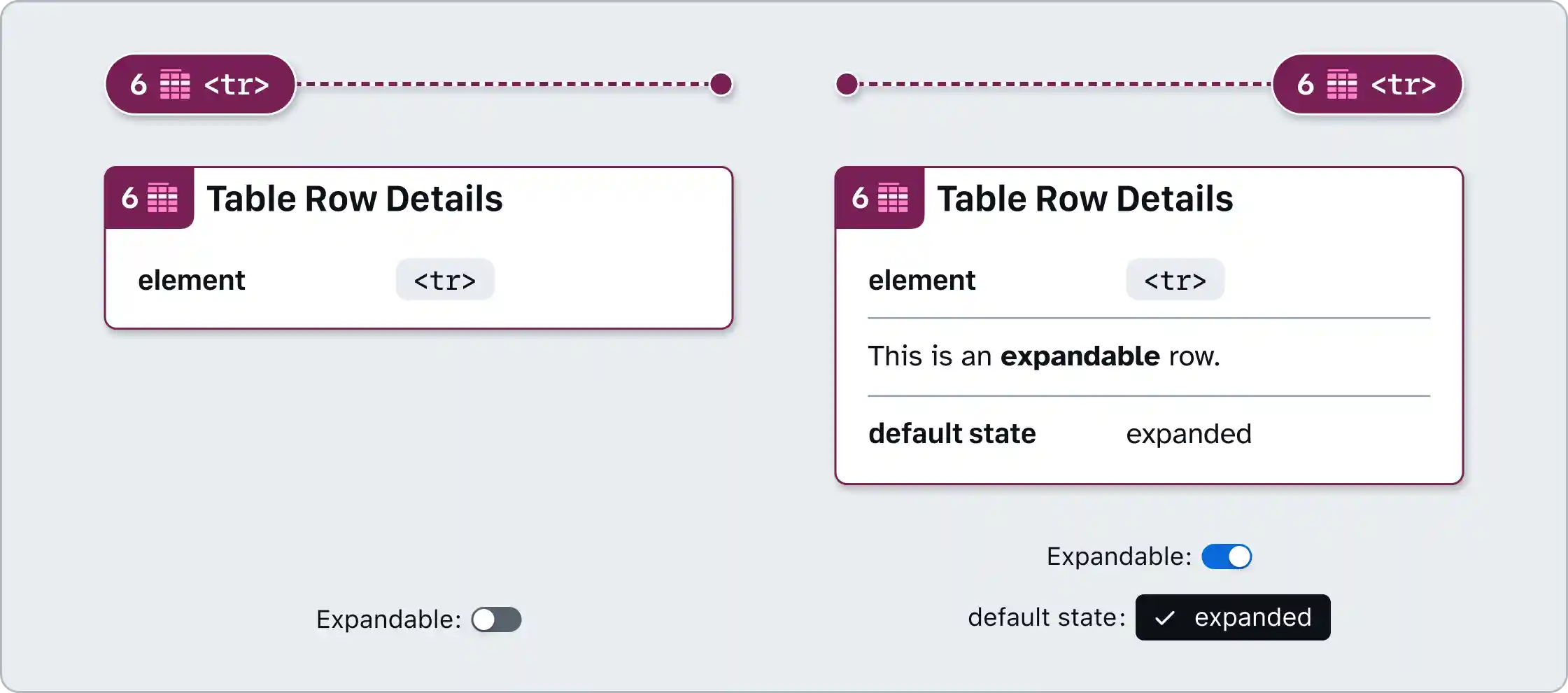Select the right 6 <tr> pill label
This screenshot has width=1568, height=693.
point(1368,85)
